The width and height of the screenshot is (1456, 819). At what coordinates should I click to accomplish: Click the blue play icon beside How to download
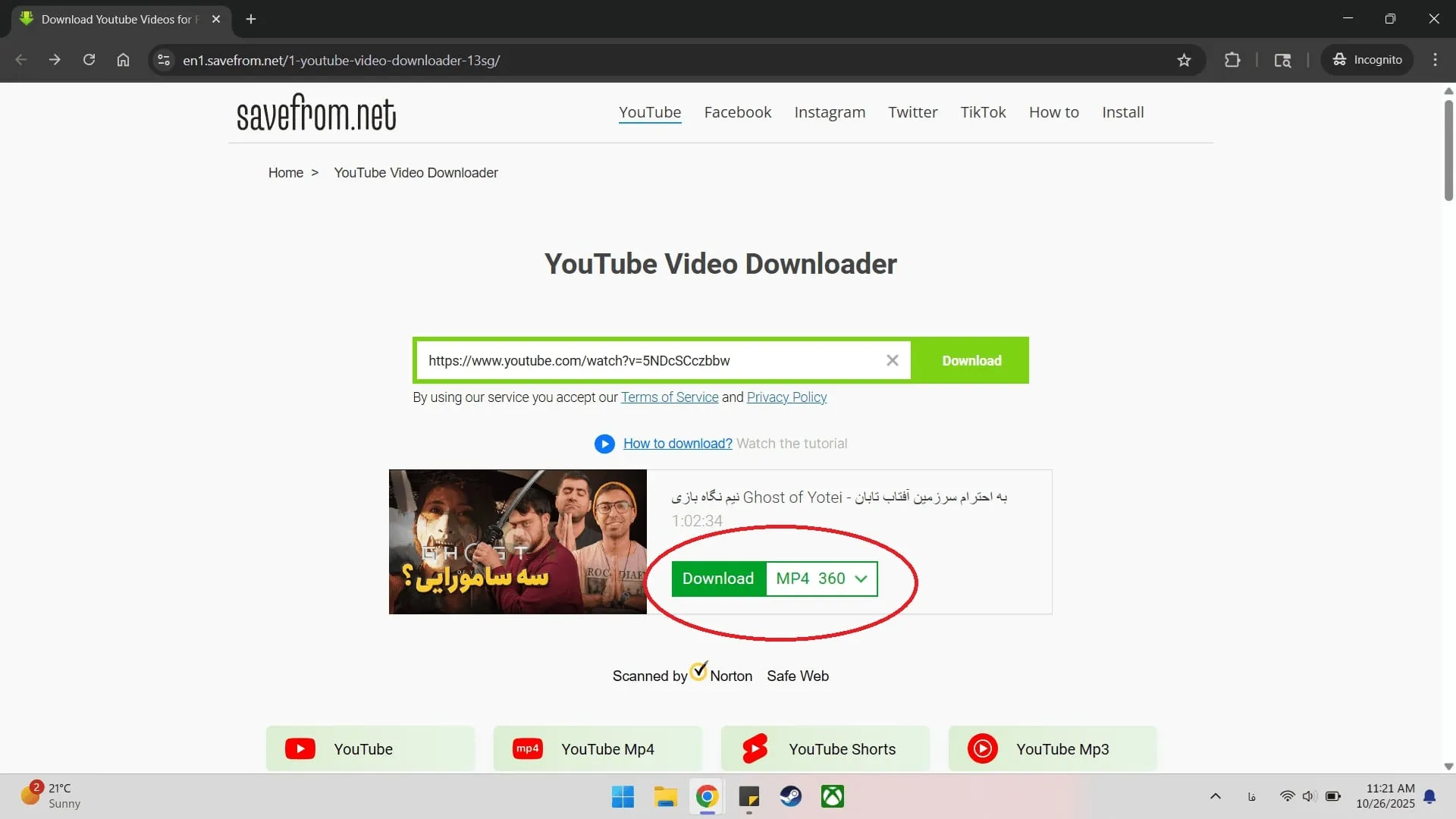point(604,444)
